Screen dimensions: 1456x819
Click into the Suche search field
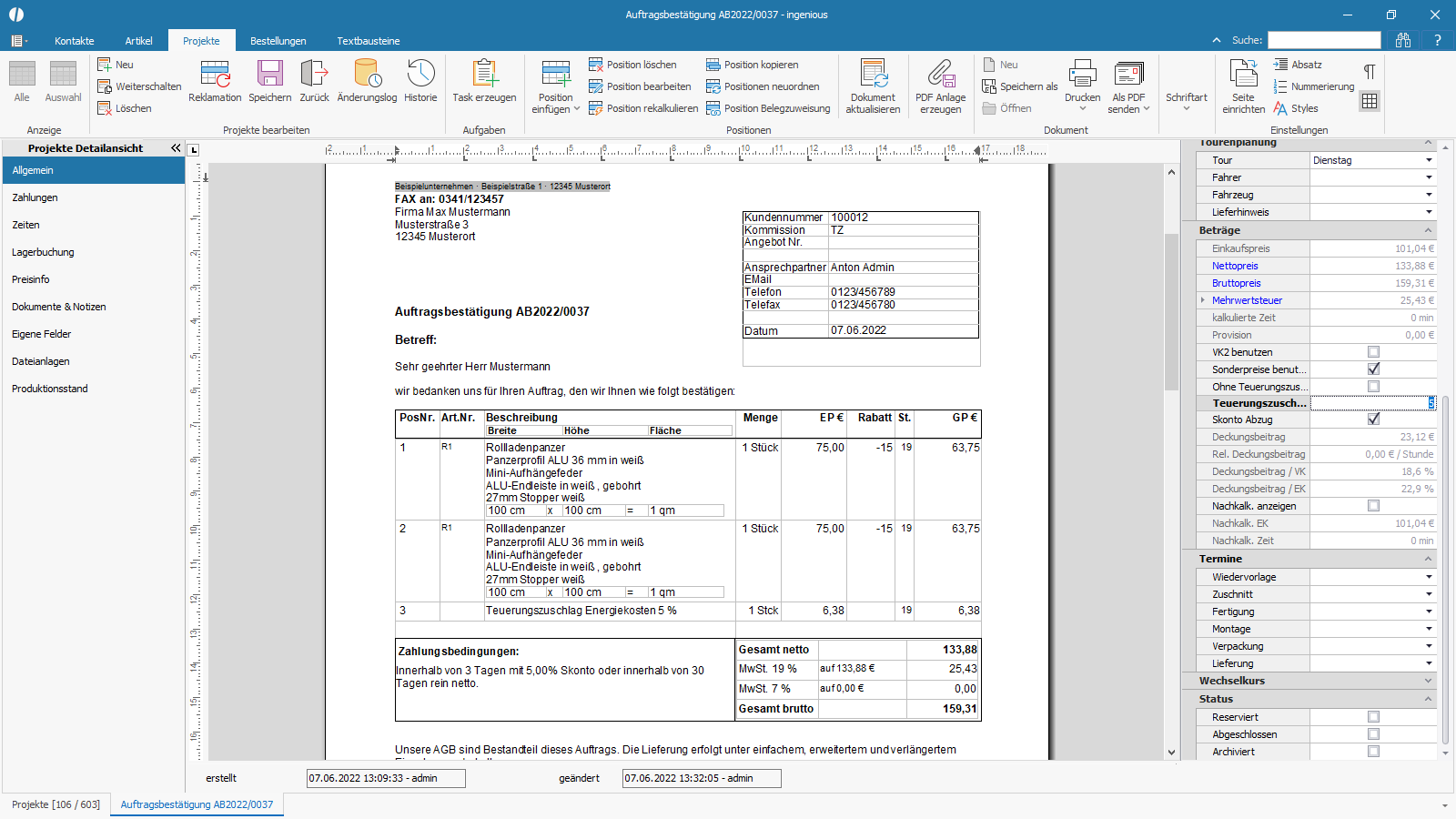tap(1324, 40)
